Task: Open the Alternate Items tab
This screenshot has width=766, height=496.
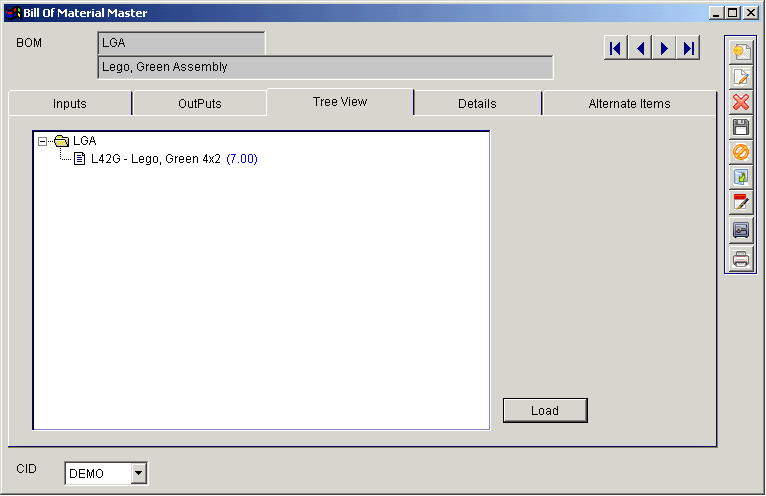Action: coord(629,104)
